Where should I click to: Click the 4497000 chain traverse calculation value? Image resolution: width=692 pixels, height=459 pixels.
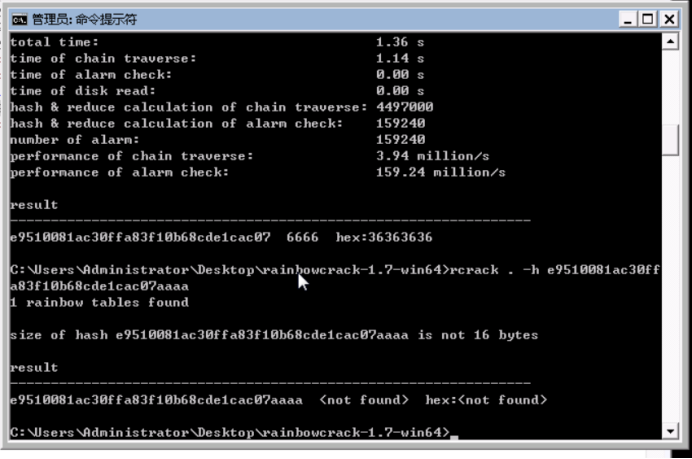pos(404,107)
